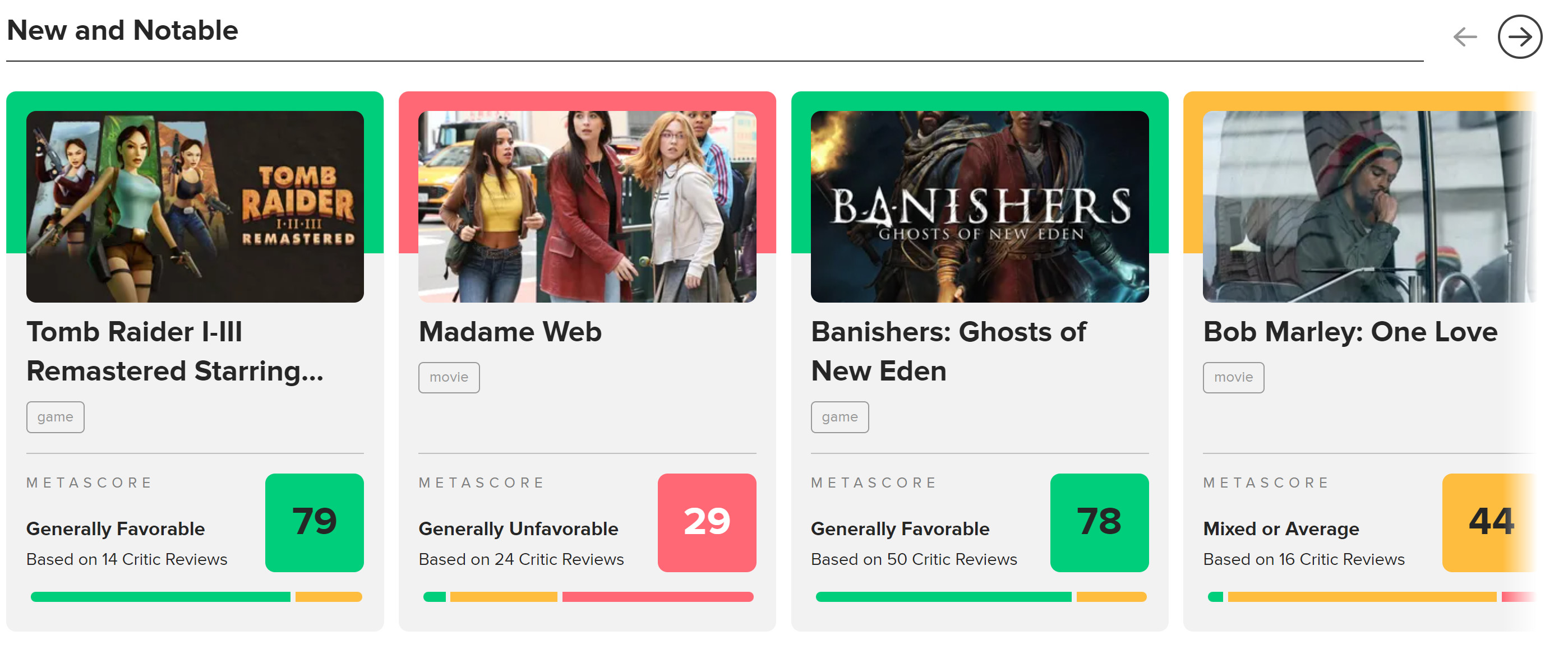1568x654 pixels.
Task: Click the previous arrow carousel button
Action: coord(1465,36)
